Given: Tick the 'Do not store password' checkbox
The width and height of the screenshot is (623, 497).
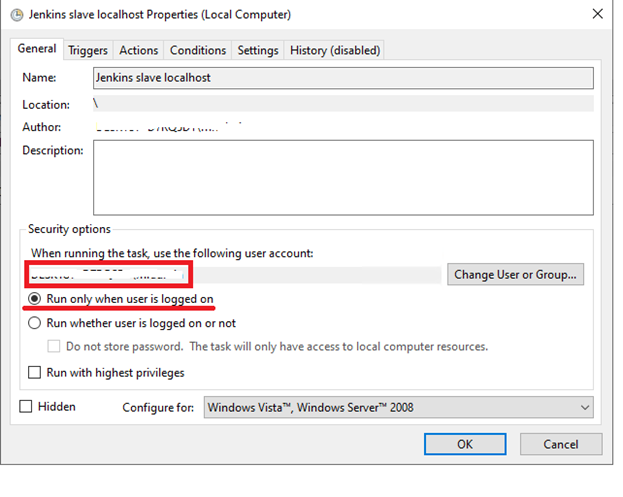Looking at the screenshot, I should point(54,346).
